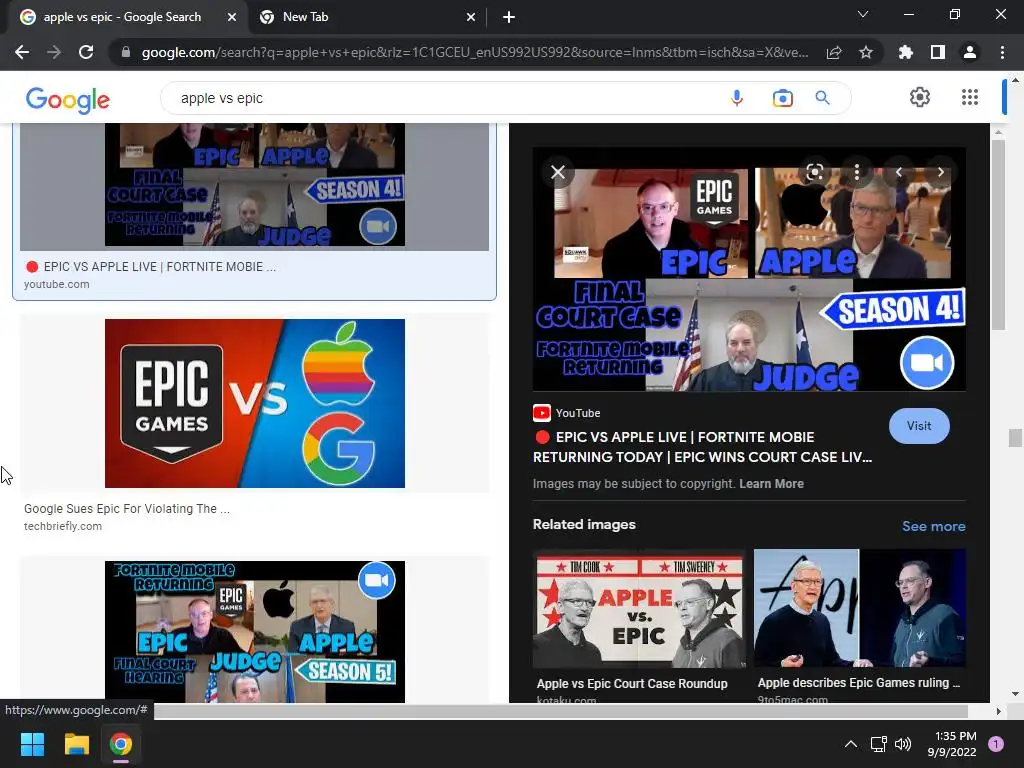Start voice search with microphone icon
Image resolution: width=1024 pixels, height=768 pixels.
click(x=737, y=98)
